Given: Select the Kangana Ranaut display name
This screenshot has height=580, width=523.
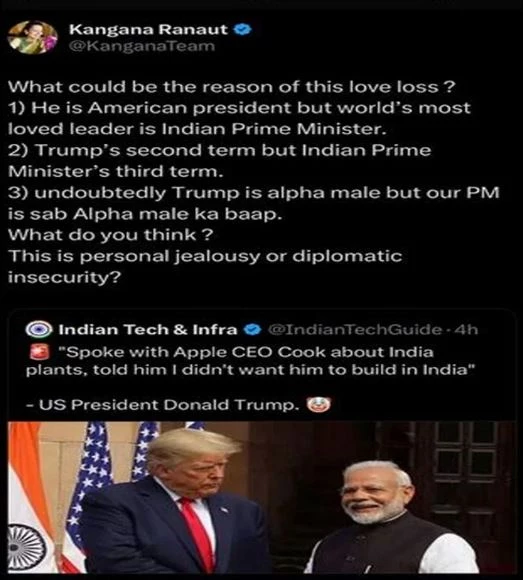Looking at the screenshot, I should (x=148, y=29).
